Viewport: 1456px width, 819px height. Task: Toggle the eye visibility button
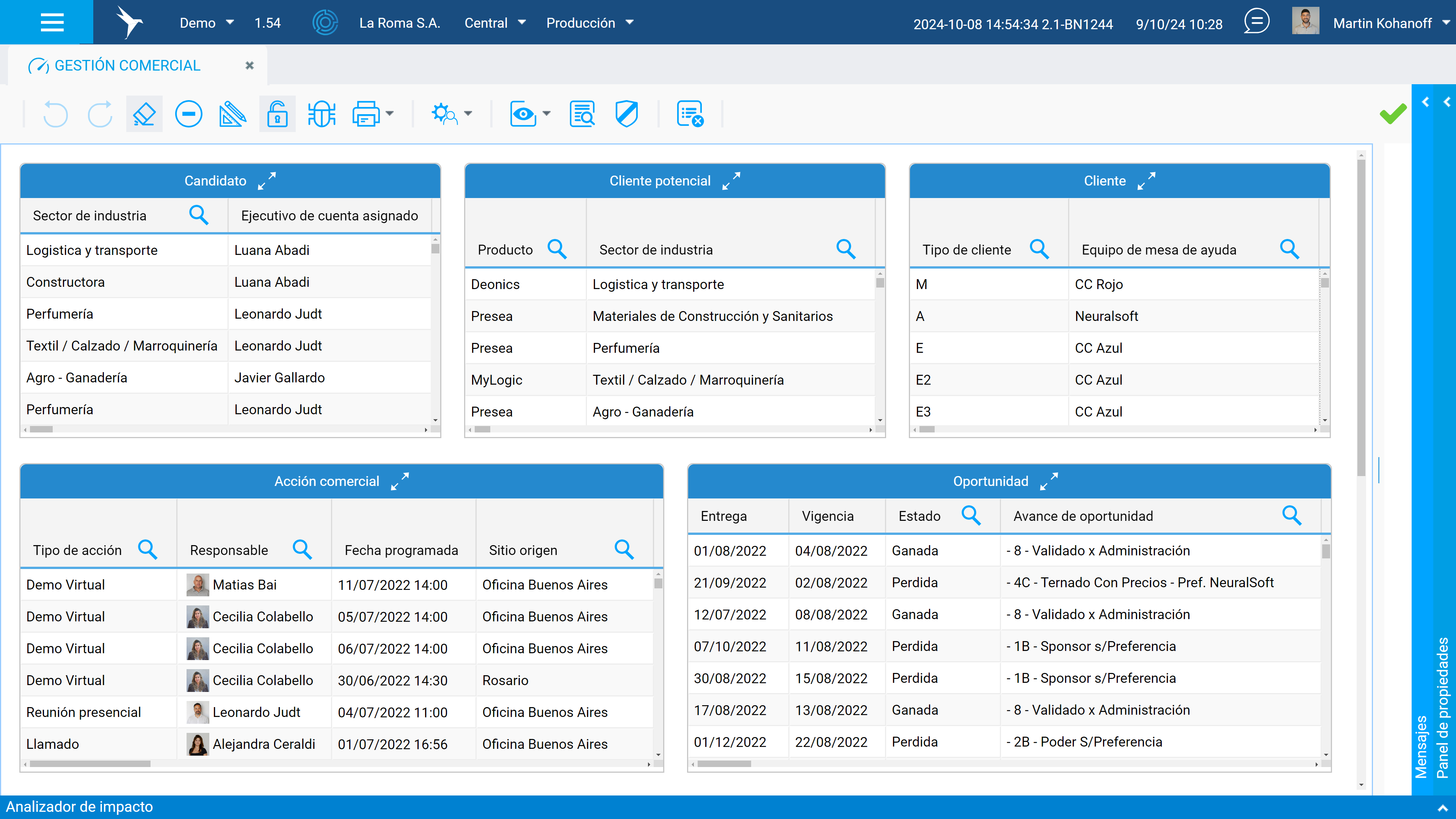[x=523, y=114]
